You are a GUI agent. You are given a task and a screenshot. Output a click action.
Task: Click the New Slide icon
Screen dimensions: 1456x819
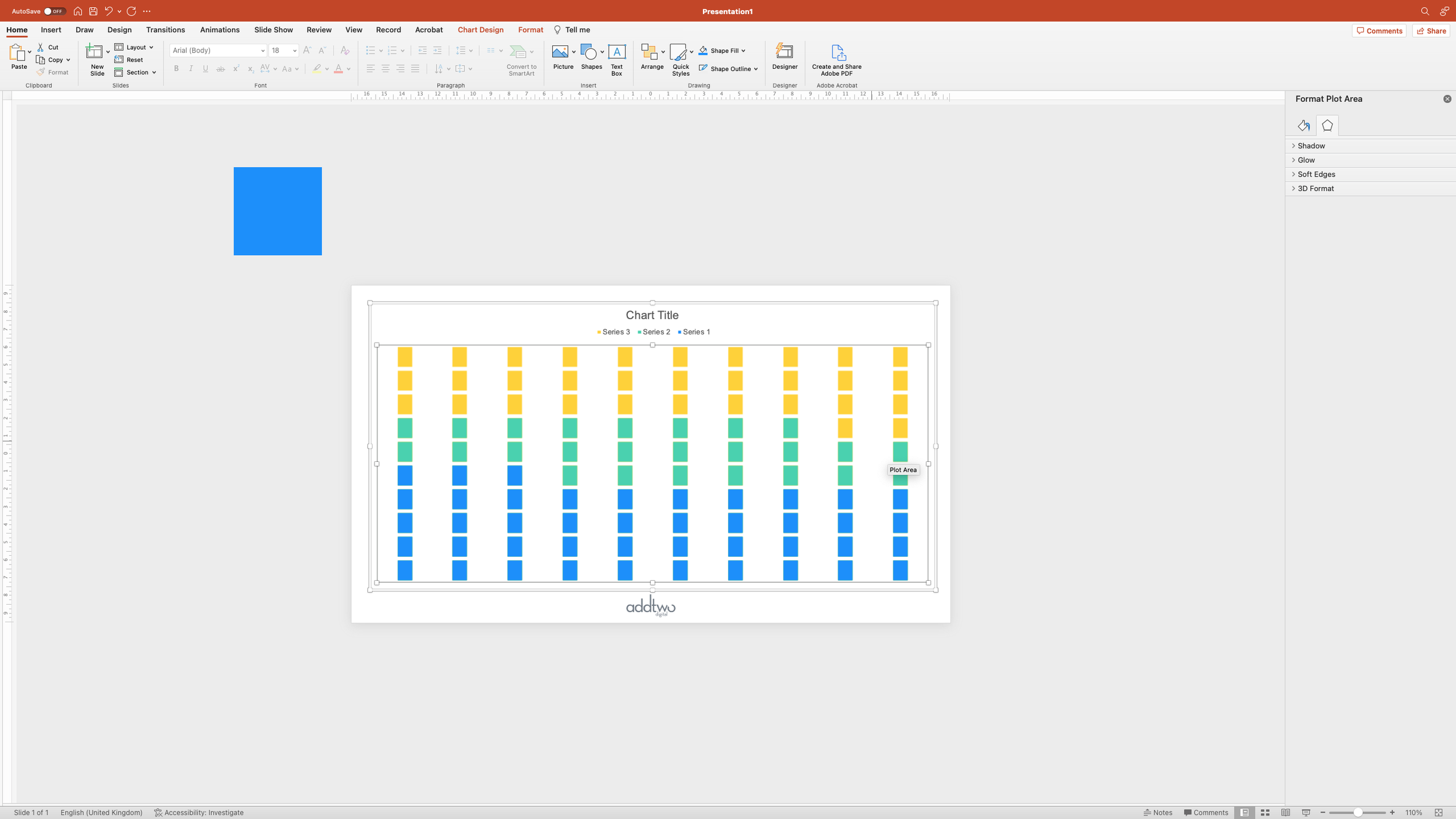(94, 52)
